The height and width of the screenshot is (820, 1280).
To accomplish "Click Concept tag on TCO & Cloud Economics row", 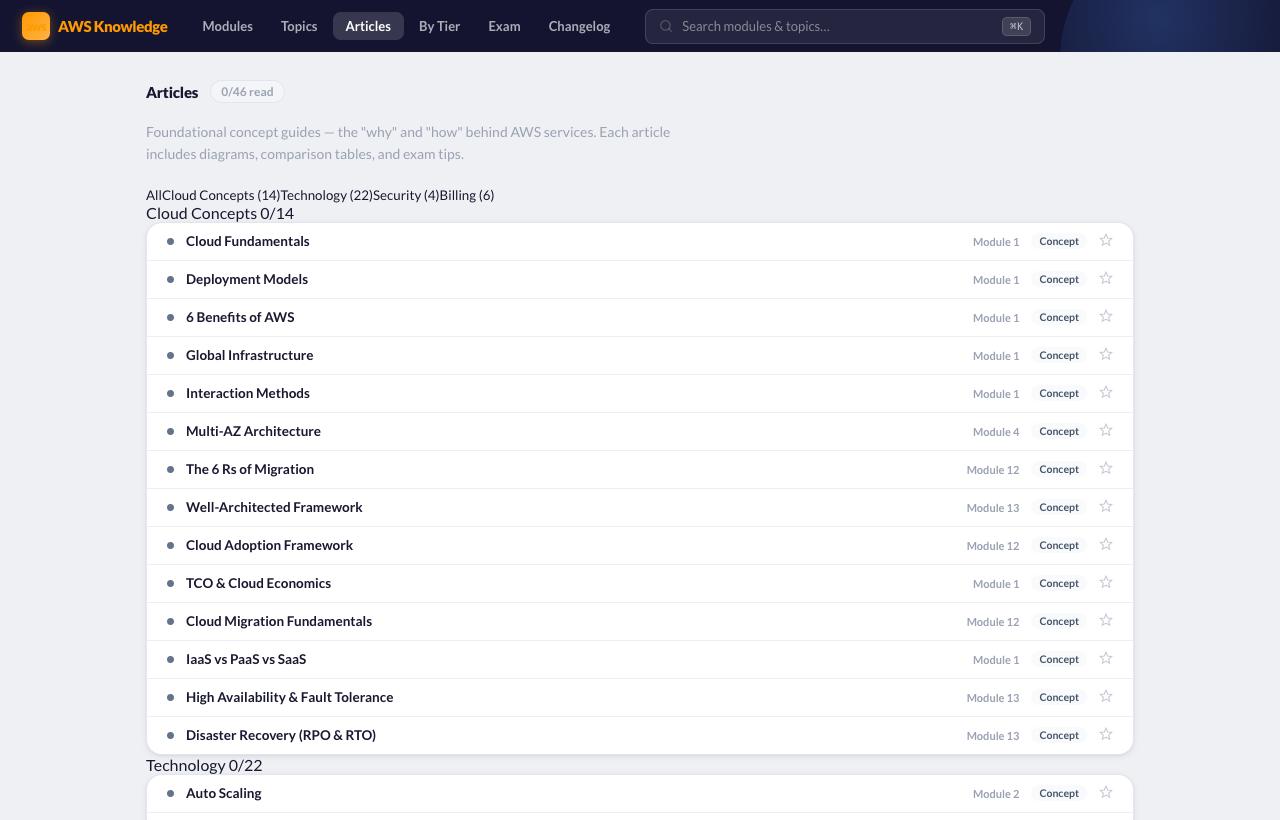I will (x=1059, y=583).
